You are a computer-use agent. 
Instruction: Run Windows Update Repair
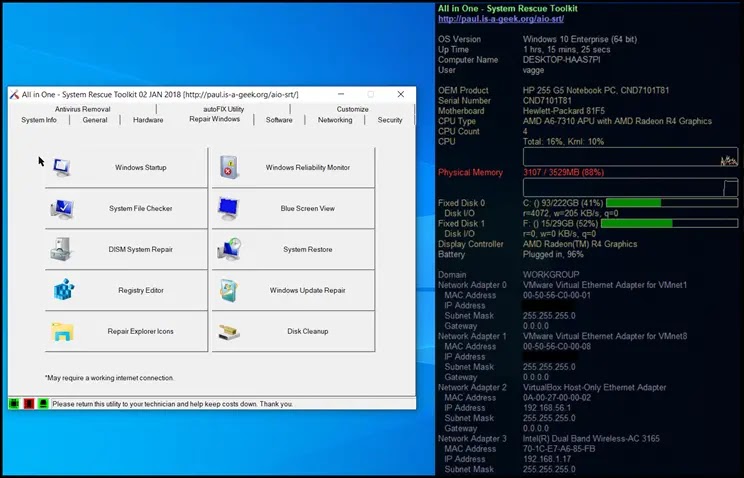(x=293, y=290)
